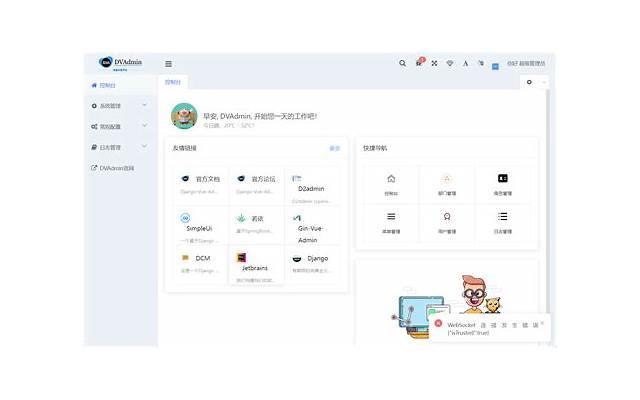
Task: Click the Django logo icon
Action: pyautogui.click(x=297, y=258)
